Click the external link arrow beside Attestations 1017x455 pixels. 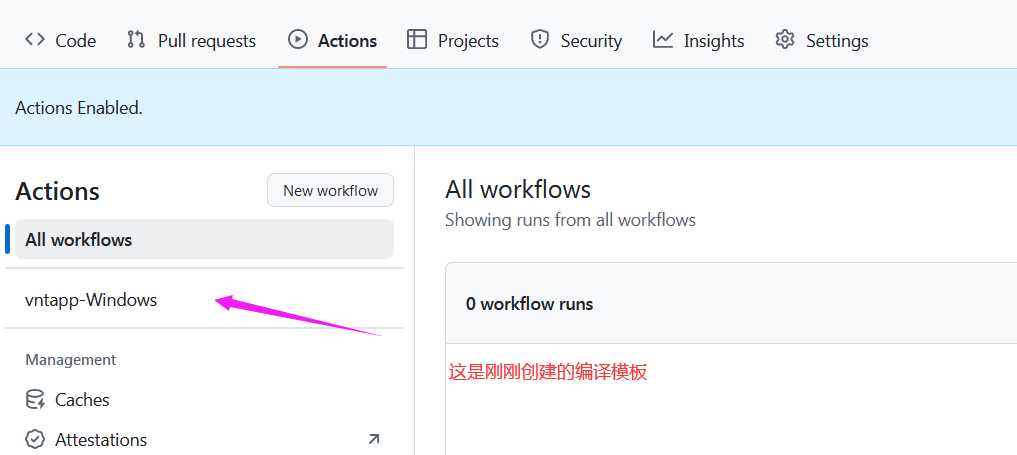click(x=374, y=439)
